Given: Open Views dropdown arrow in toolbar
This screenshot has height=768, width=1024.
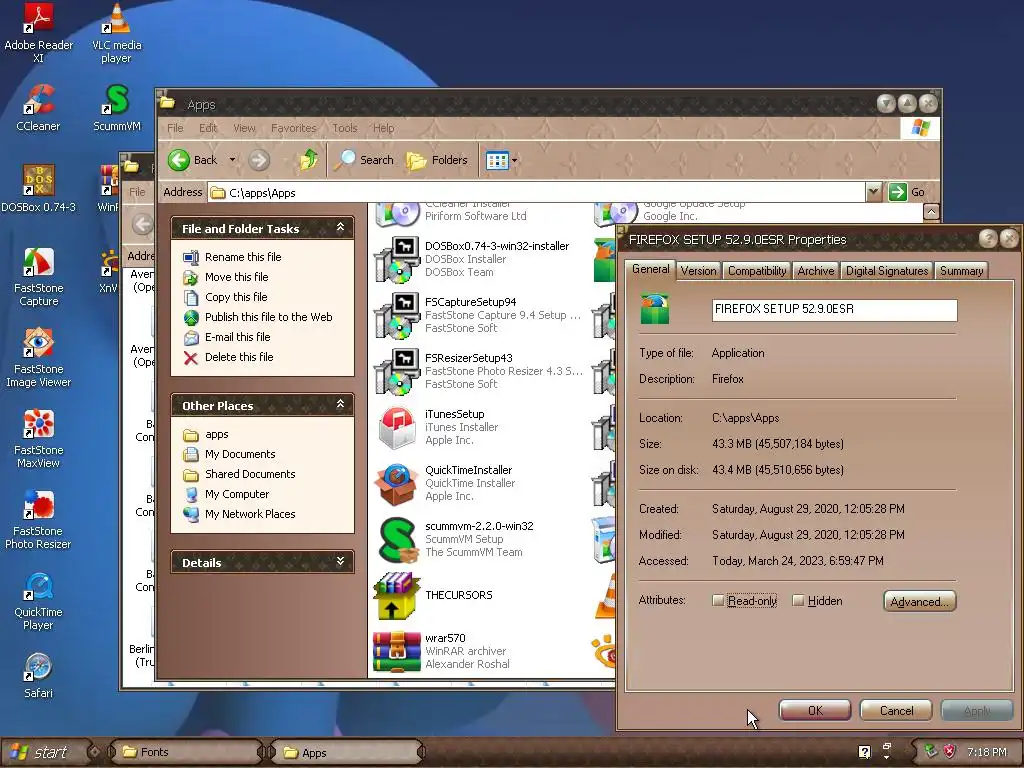Looking at the screenshot, I should 515,160.
